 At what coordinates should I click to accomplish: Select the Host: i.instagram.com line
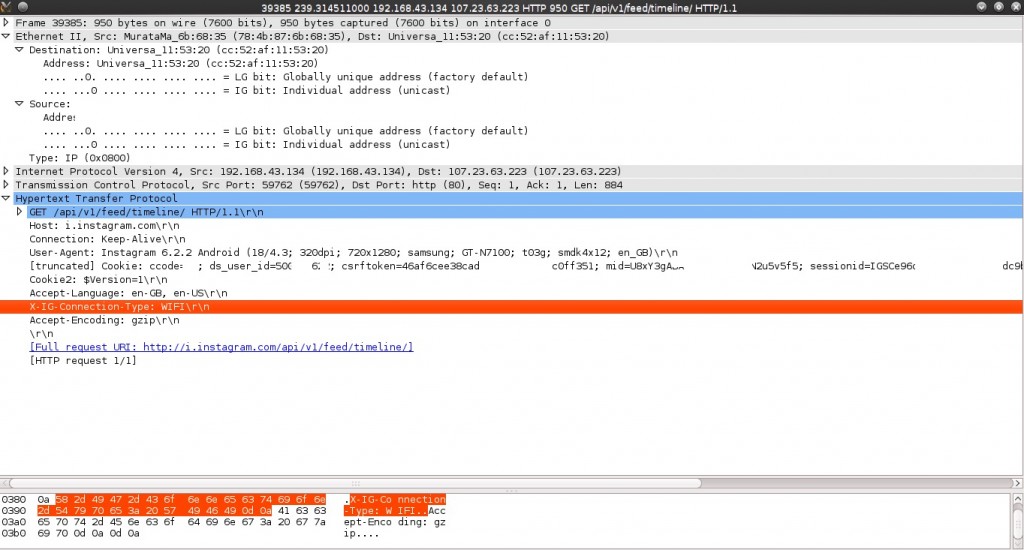point(104,225)
